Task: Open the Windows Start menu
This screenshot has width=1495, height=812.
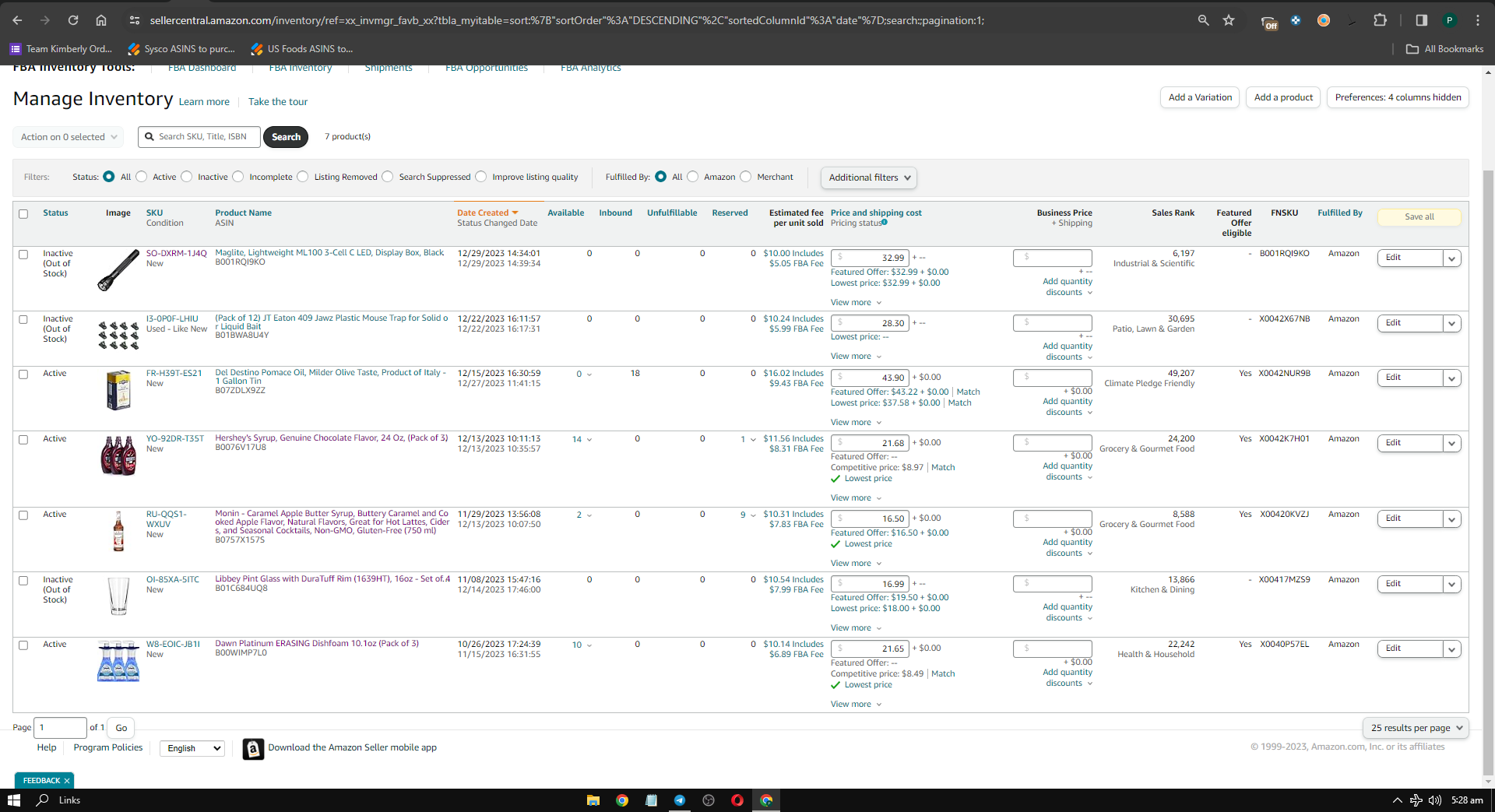Action: point(13,800)
